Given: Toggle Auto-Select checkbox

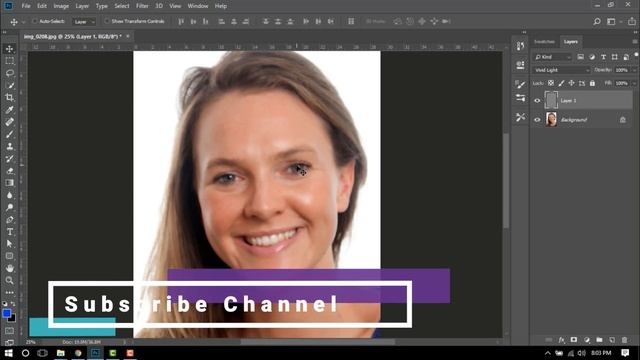Looking at the screenshot, I should pyautogui.click(x=35, y=21).
